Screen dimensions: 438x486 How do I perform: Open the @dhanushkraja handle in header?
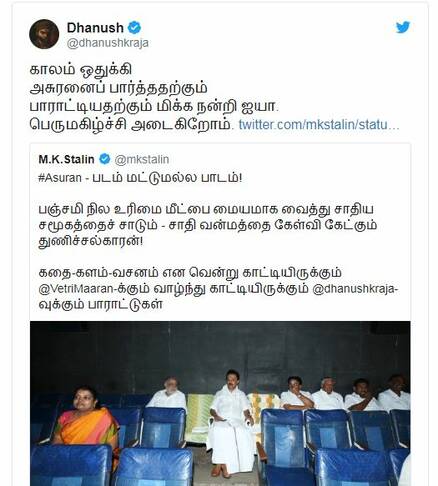[x=108, y=43]
